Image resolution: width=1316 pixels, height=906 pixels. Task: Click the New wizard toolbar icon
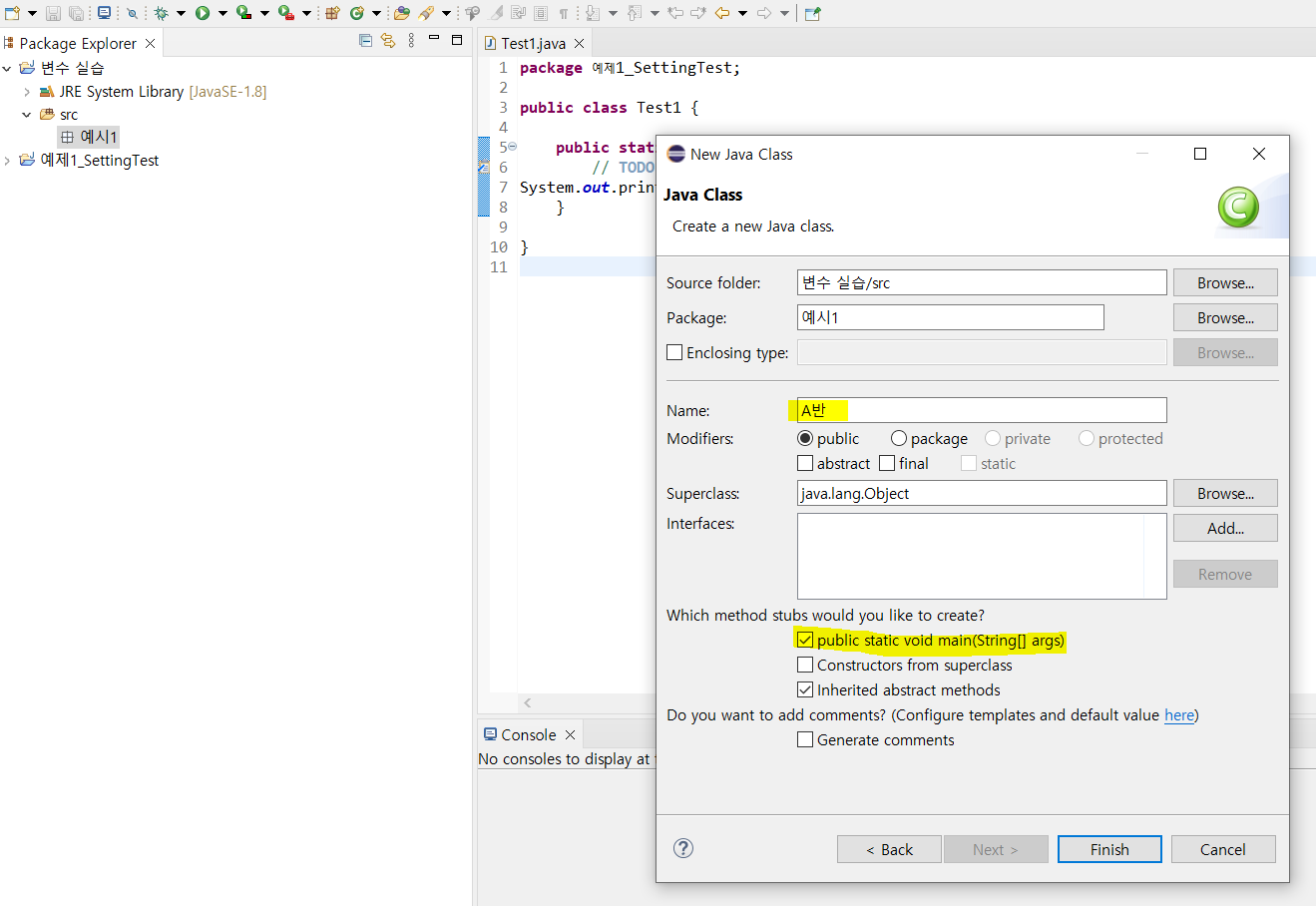click(x=13, y=13)
